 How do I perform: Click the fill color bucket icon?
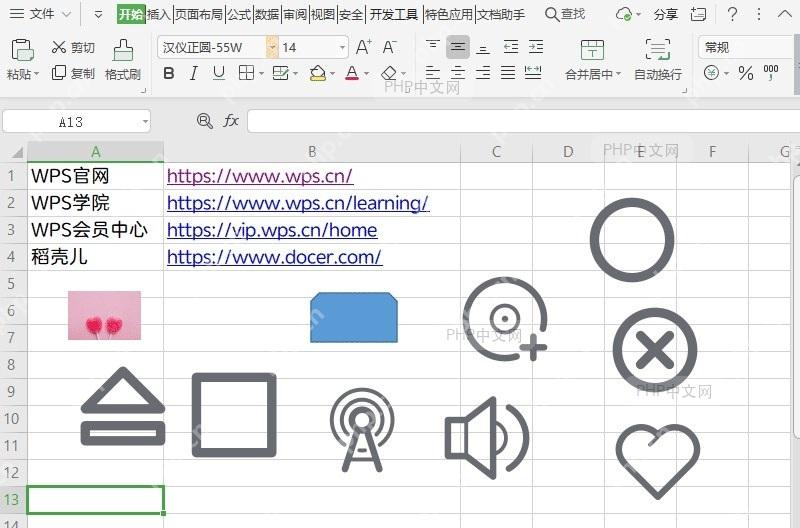[x=317, y=73]
